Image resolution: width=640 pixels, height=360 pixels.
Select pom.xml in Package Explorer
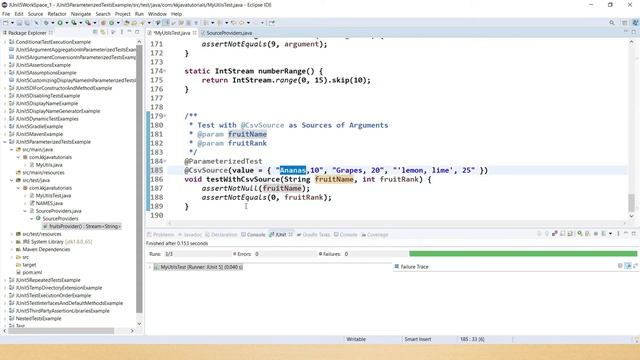coord(32,272)
